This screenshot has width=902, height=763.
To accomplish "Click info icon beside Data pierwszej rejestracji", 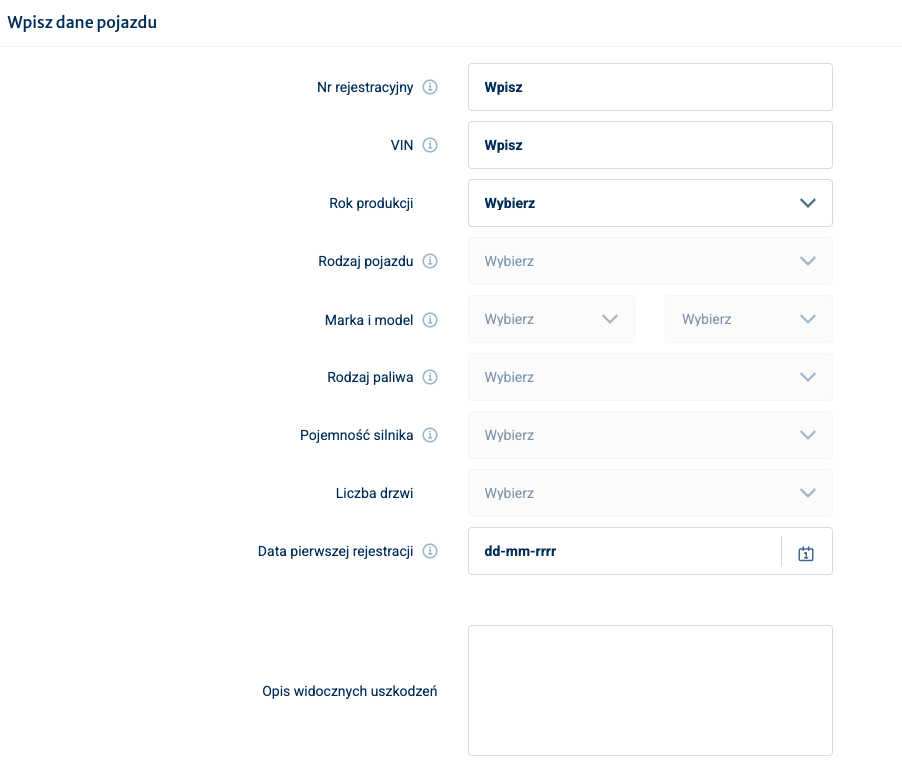I will pos(430,551).
